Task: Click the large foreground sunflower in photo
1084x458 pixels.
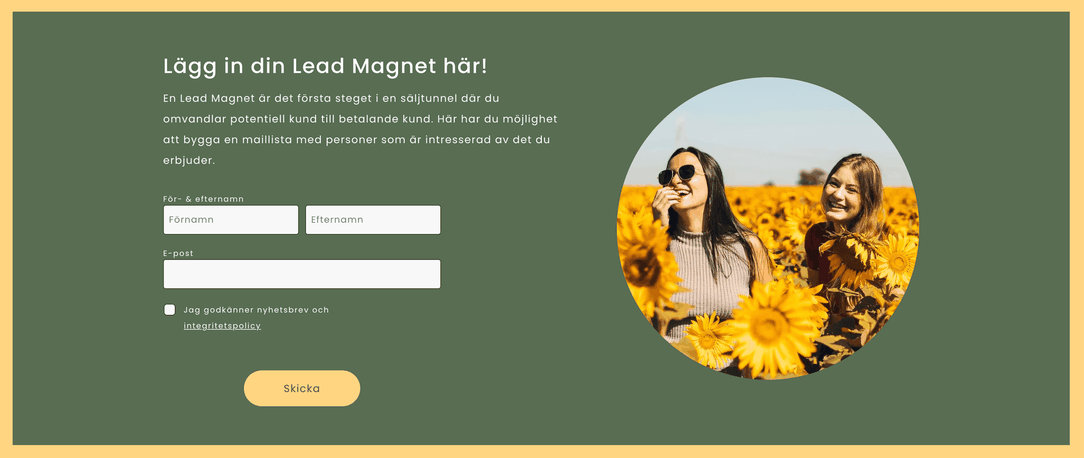Action: [x=773, y=327]
